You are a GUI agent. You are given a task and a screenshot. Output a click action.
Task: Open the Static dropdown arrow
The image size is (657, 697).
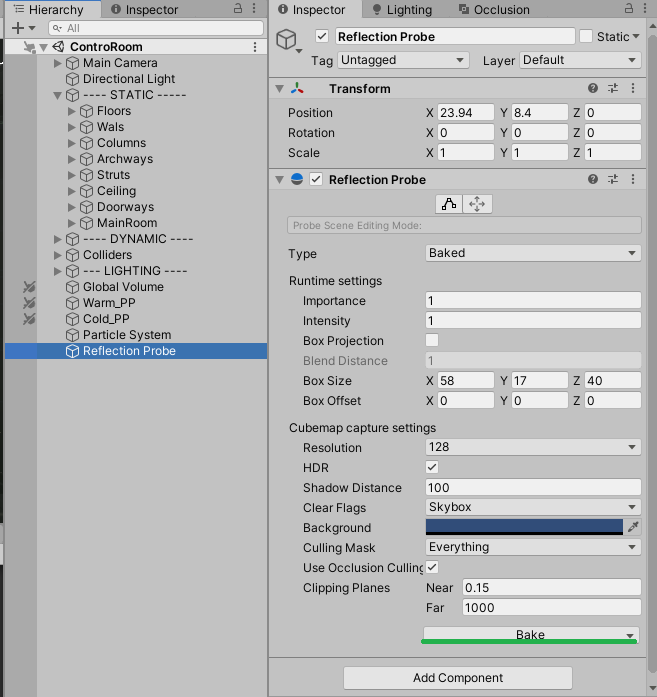tap(636, 36)
